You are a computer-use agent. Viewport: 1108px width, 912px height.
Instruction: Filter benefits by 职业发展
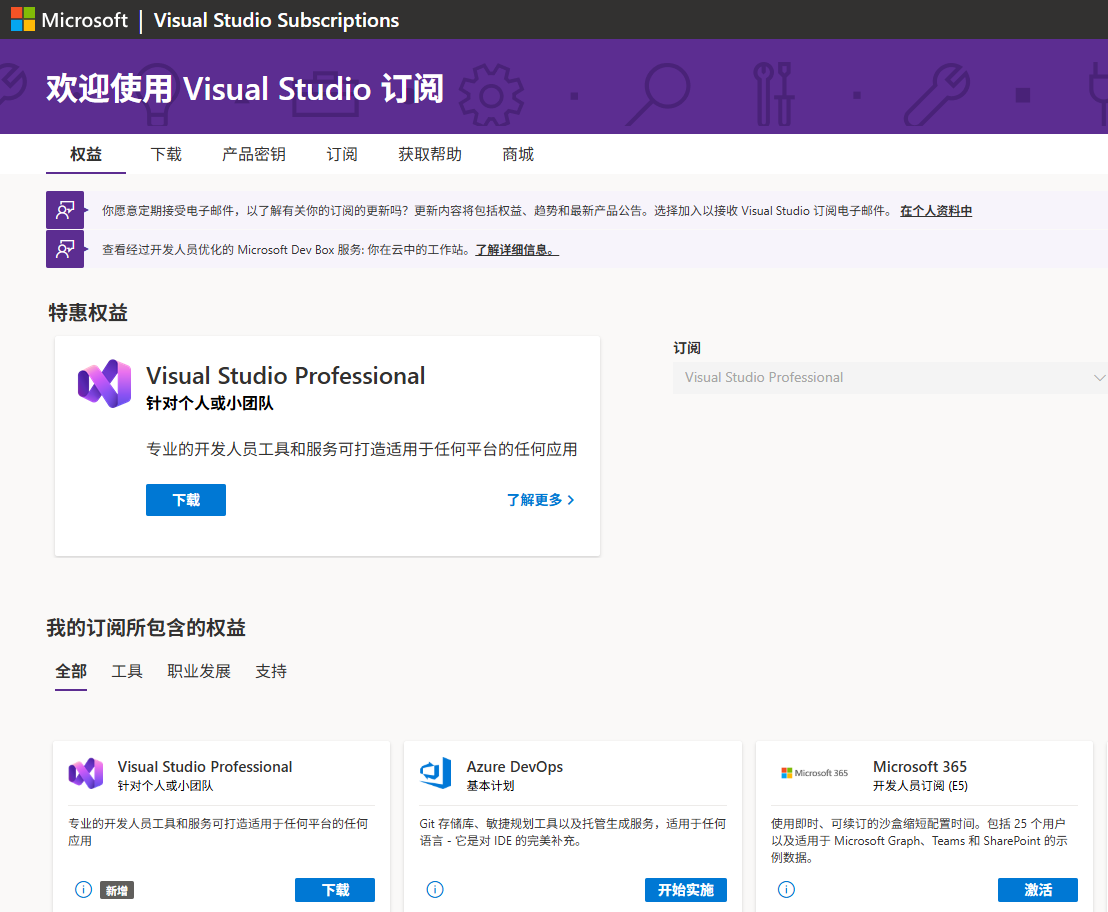(x=199, y=671)
